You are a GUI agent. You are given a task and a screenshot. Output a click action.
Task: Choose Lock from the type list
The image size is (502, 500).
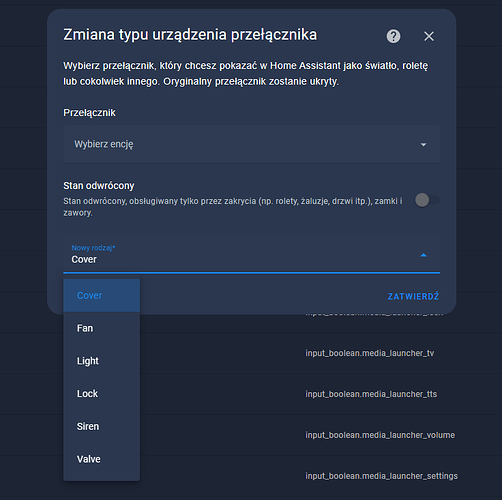point(101,394)
